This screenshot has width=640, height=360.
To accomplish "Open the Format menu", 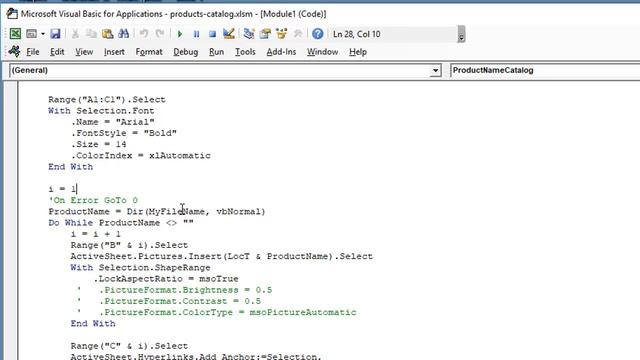I will click(149, 52).
